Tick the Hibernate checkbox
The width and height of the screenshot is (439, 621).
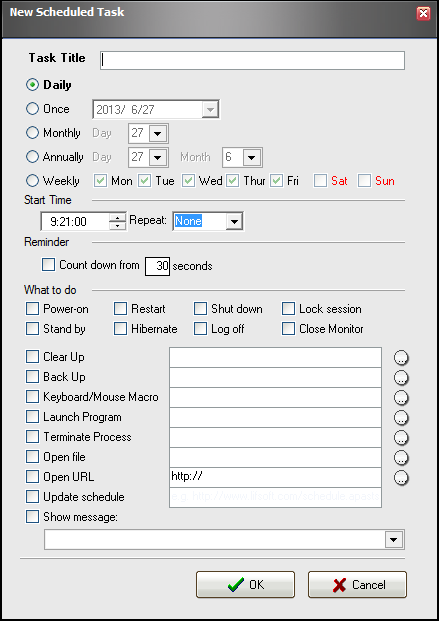click(x=120, y=329)
